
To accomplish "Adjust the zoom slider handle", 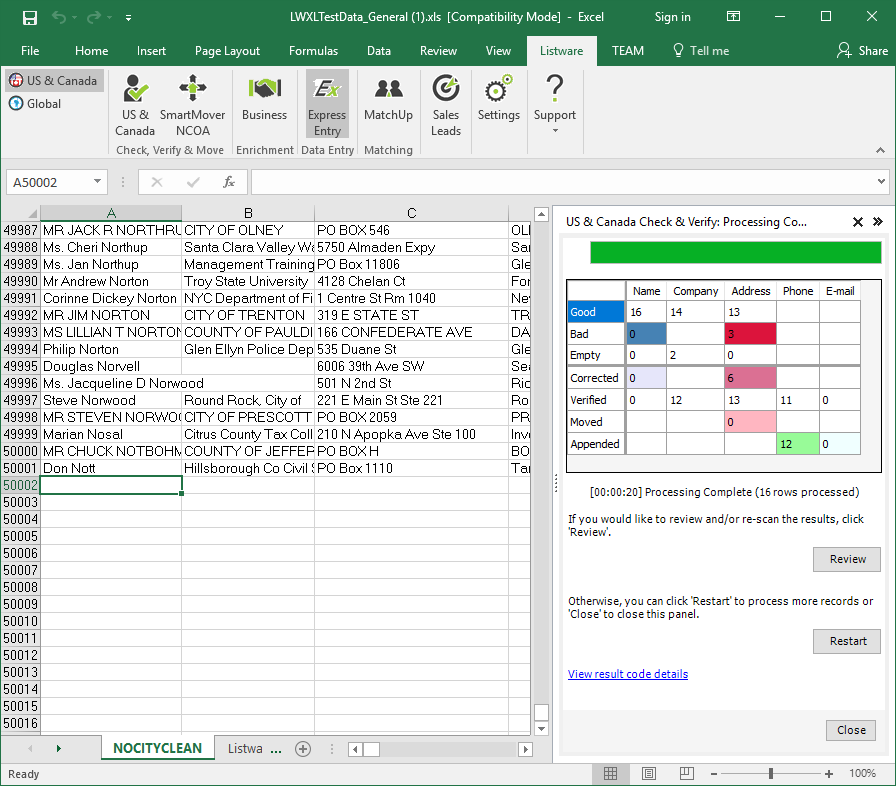I will 771,774.
